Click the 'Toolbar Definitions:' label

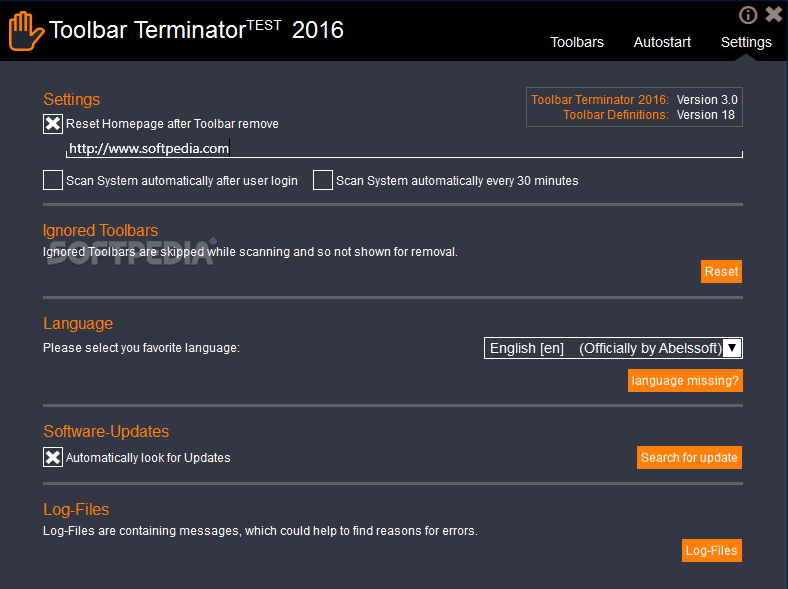[x=616, y=115]
